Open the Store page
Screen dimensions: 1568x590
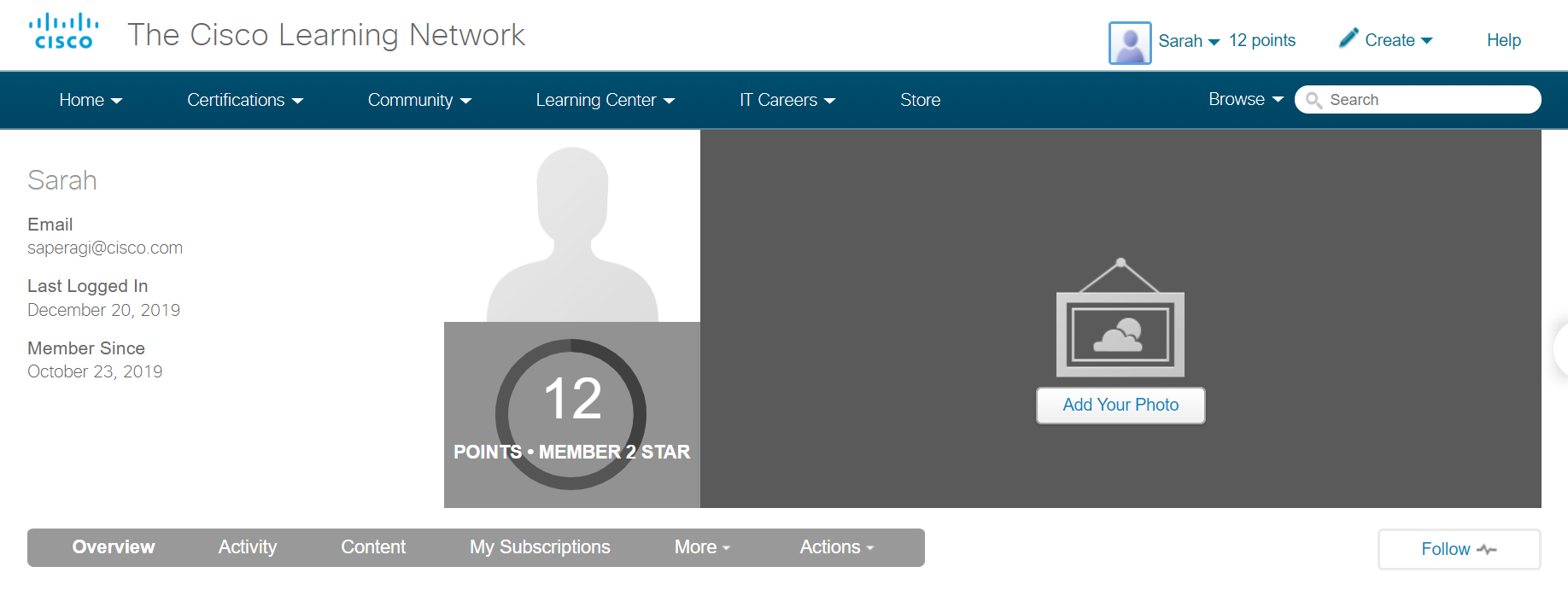tap(921, 100)
